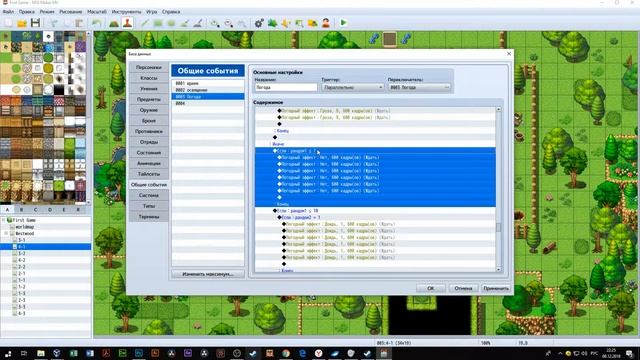
Task: Switch to the Персонажи database tab
Action: (x=149, y=67)
